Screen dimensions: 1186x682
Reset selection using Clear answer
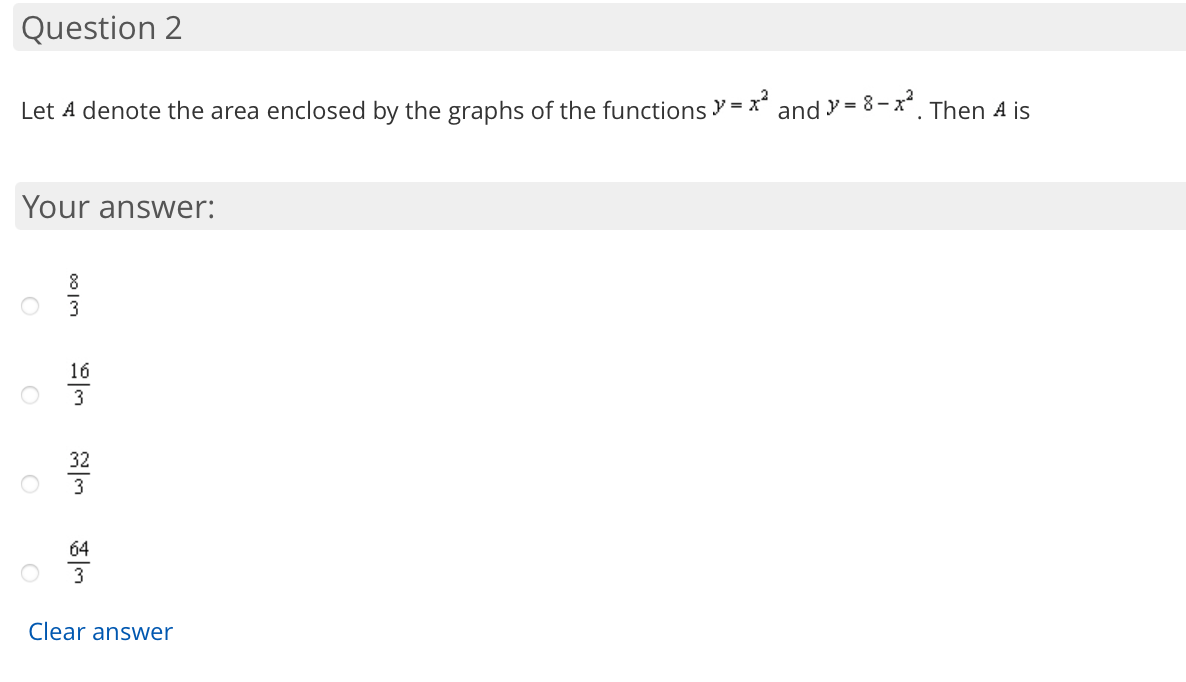100,631
